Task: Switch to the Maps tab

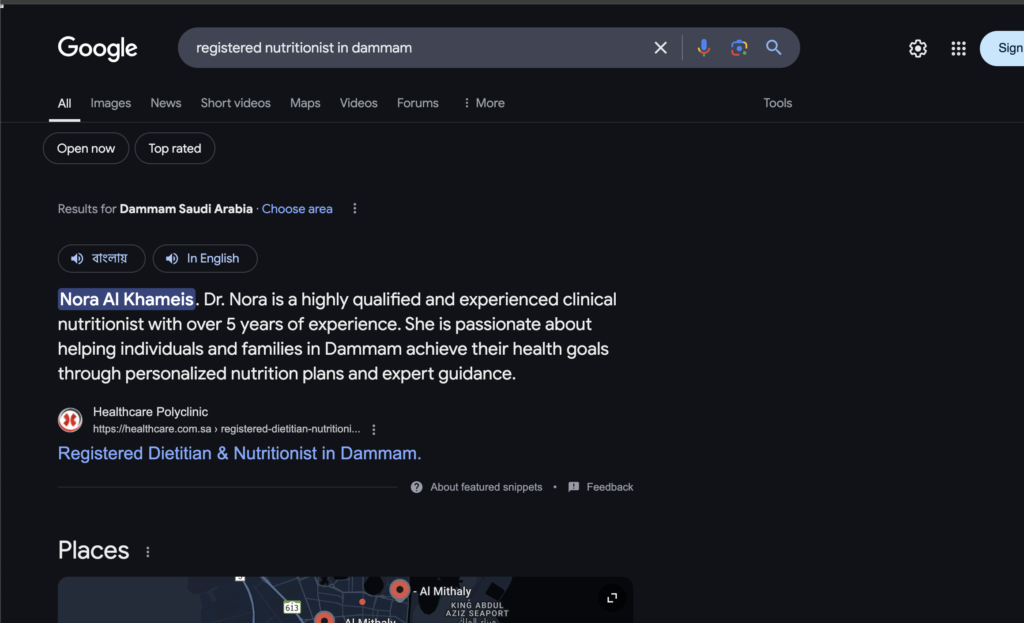Action: click(305, 103)
